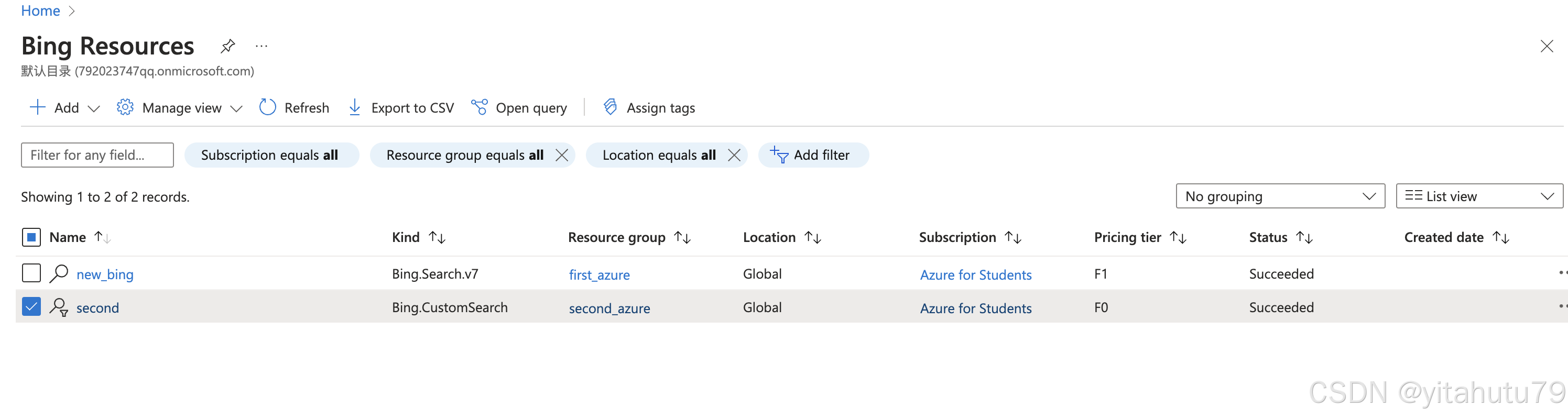Screen dimensions: 1568x419
Task: Pin the Bing Resources page
Action: pos(227,46)
